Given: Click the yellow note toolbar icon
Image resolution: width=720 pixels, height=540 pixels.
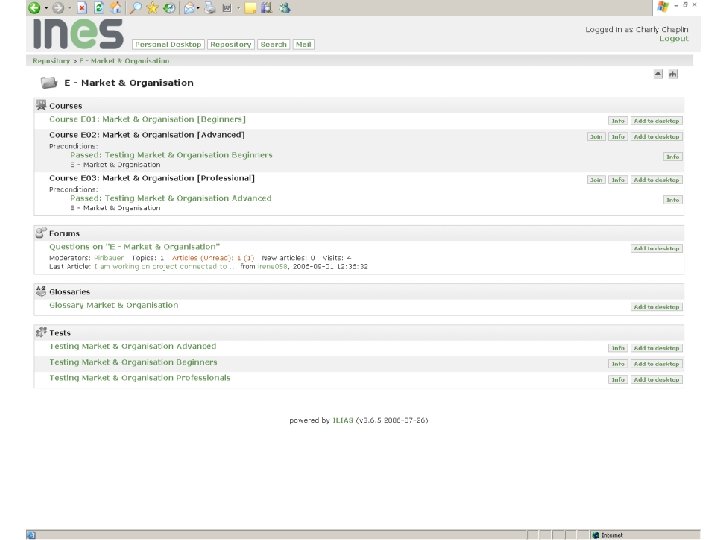Looking at the screenshot, I should (250, 8).
